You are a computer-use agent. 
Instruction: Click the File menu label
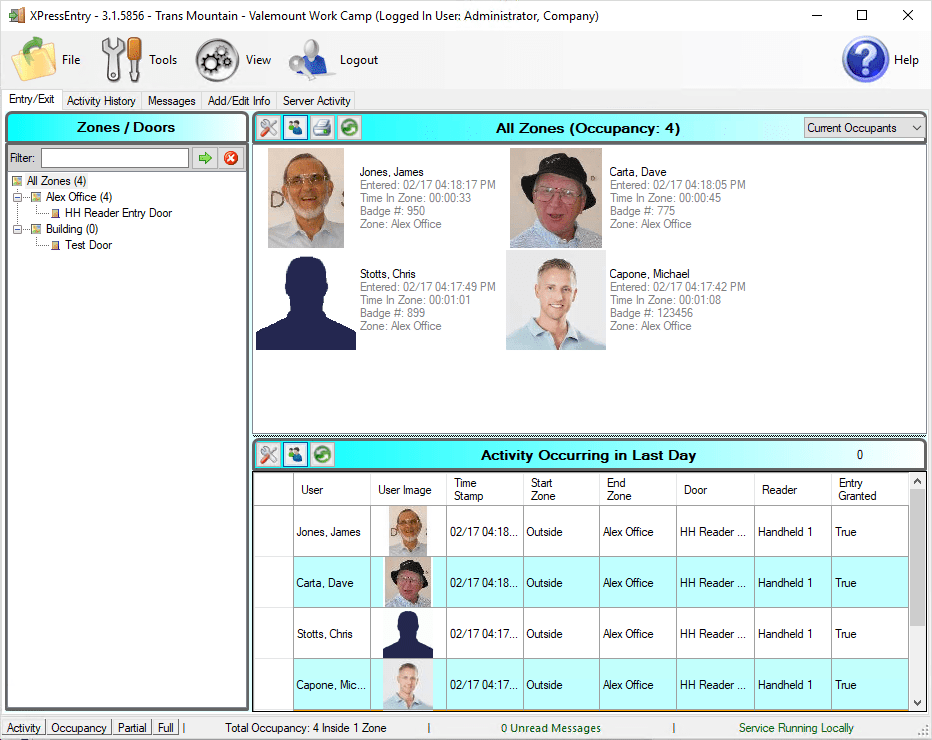click(x=71, y=59)
